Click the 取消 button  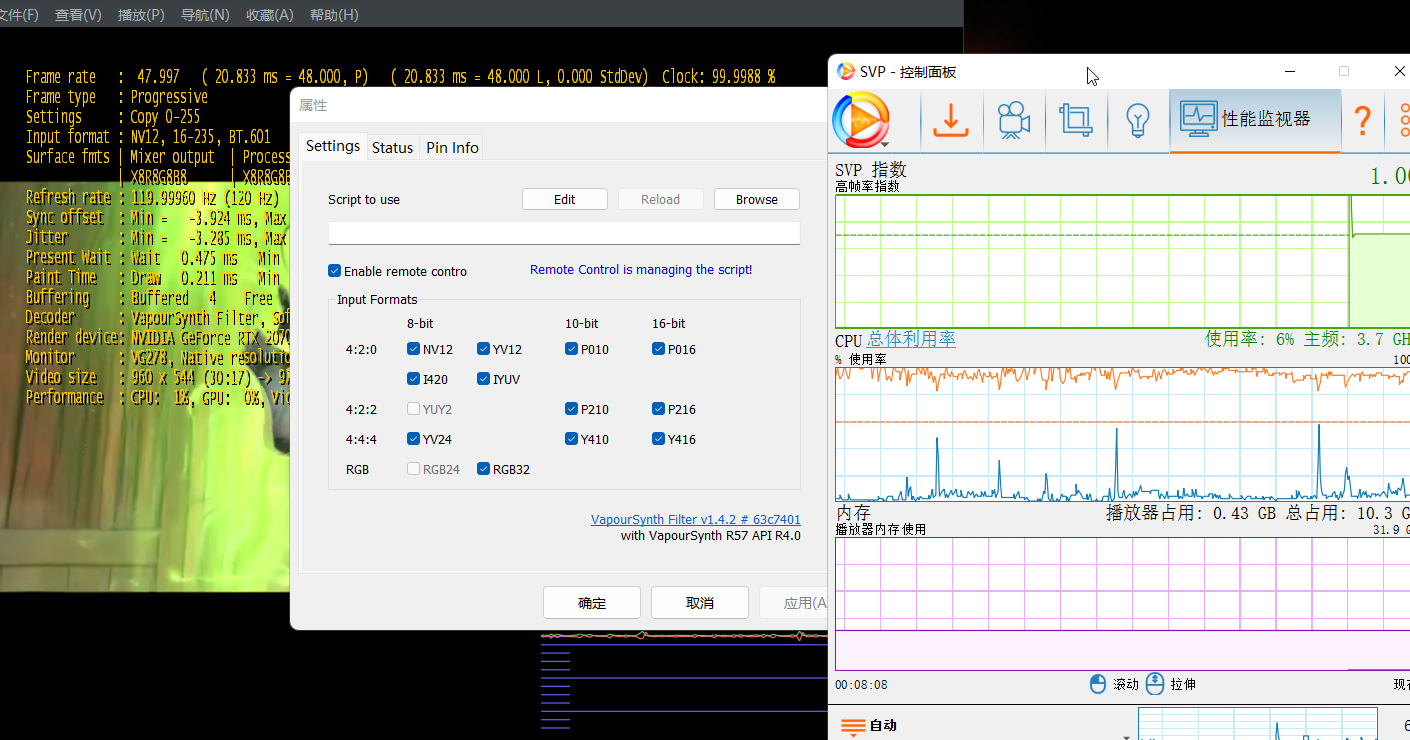pos(700,603)
